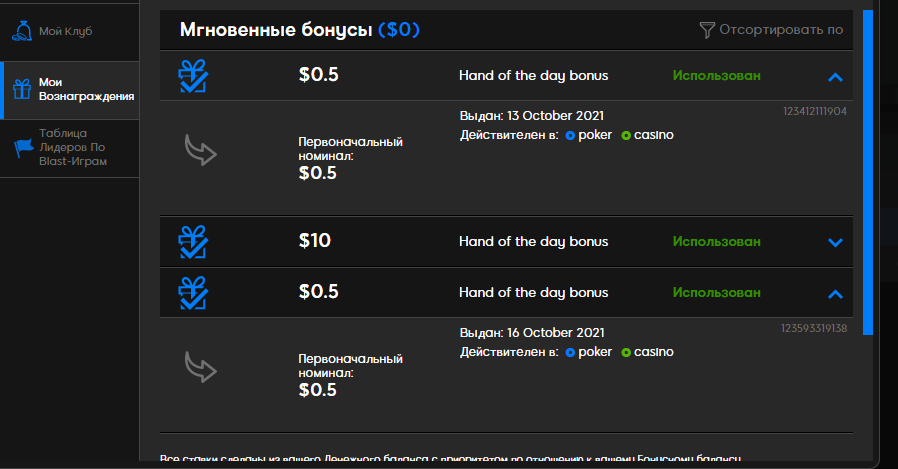Click the arrow icon under 16 October bonus
Screen dimensions: 898x469
[200, 366]
